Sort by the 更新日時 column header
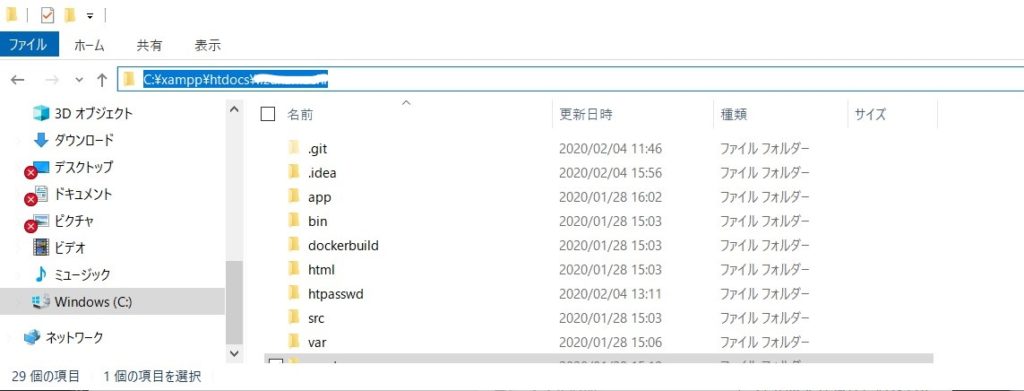The image size is (1024, 391). pos(586,114)
